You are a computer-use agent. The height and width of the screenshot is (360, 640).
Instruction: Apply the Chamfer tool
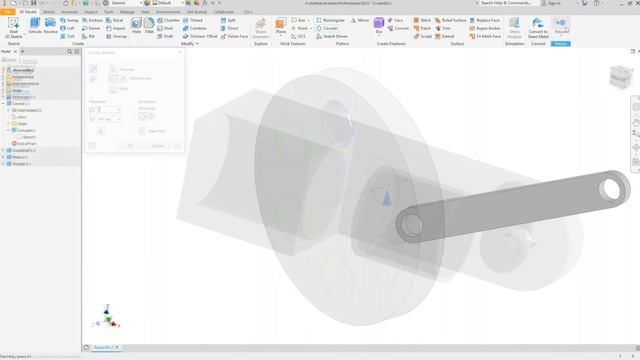(x=169, y=20)
